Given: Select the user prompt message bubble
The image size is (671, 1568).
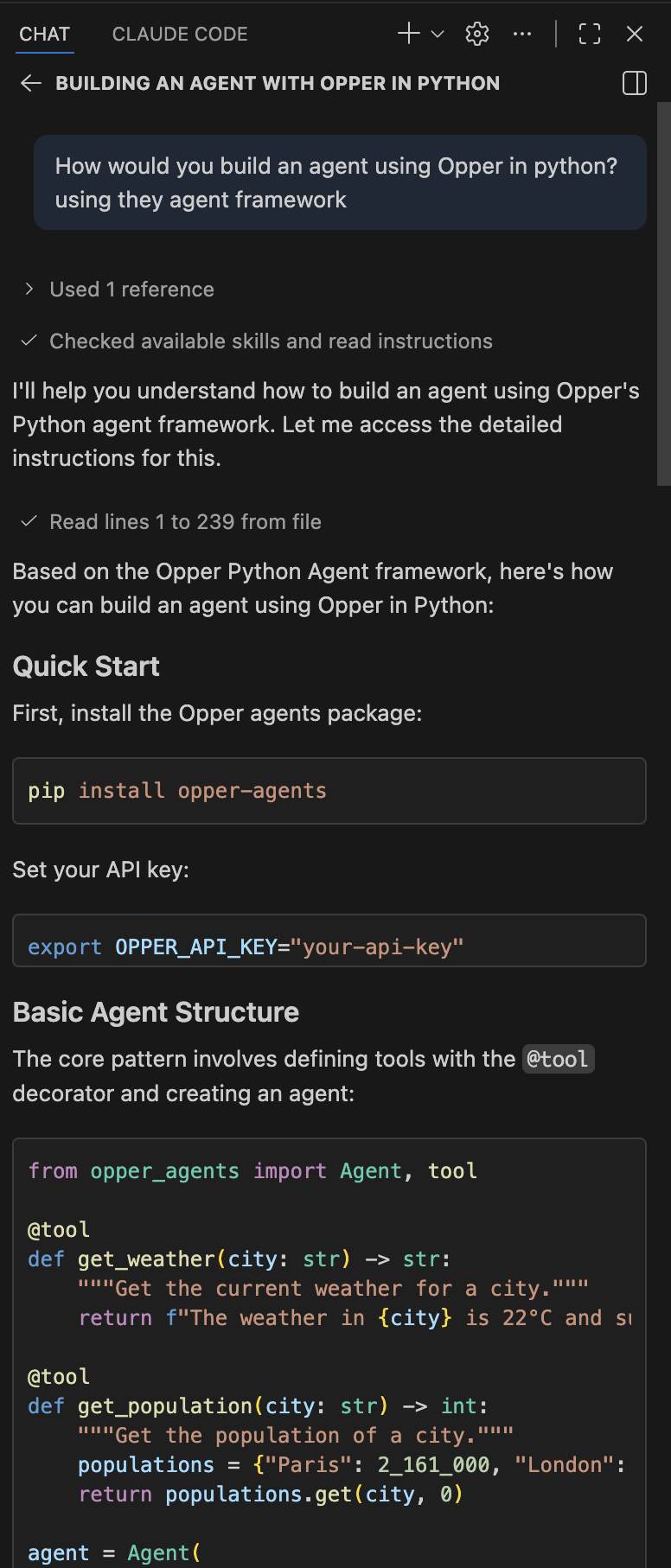Looking at the screenshot, I should coord(340,182).
